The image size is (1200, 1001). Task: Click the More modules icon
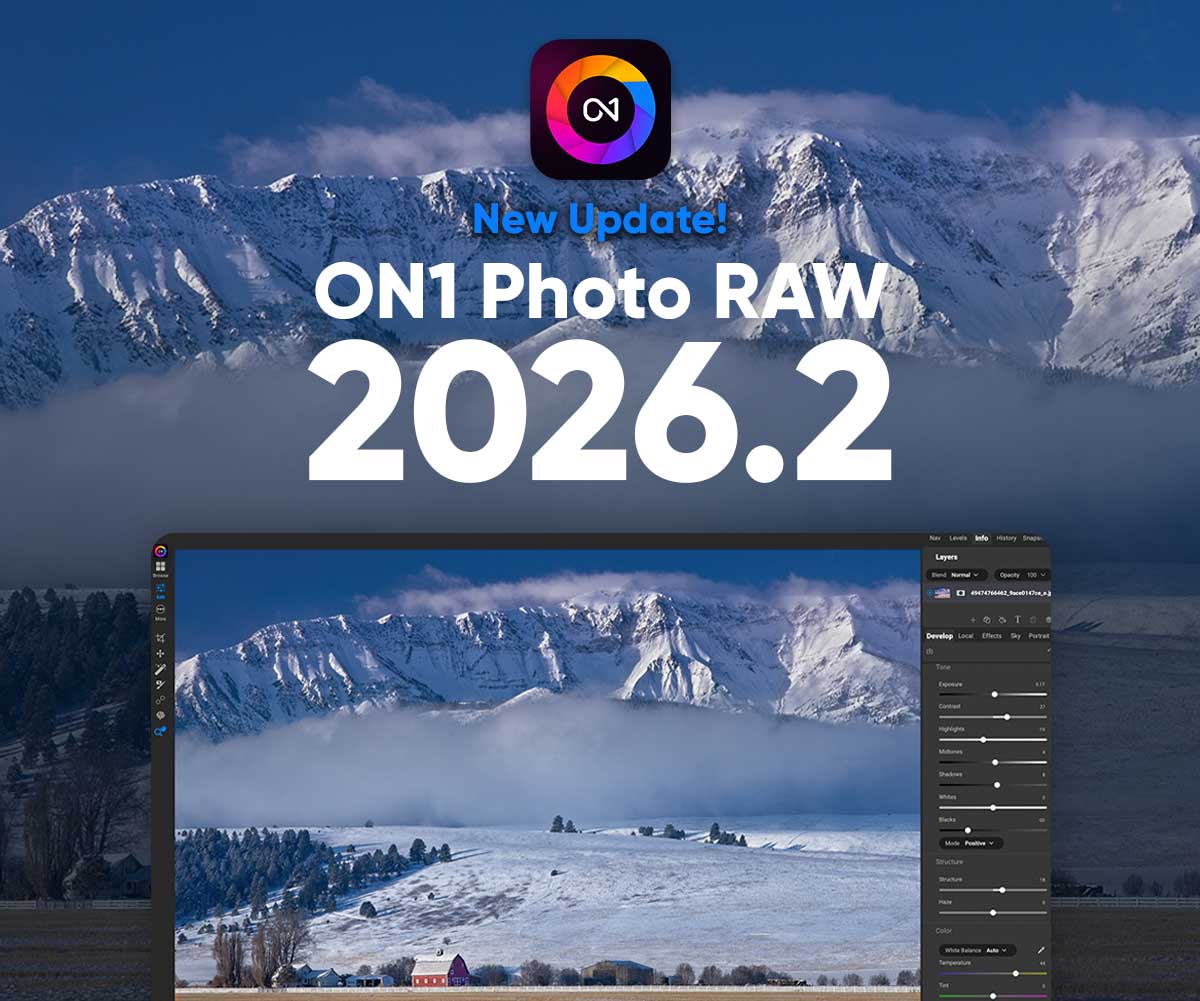(160, 611)
